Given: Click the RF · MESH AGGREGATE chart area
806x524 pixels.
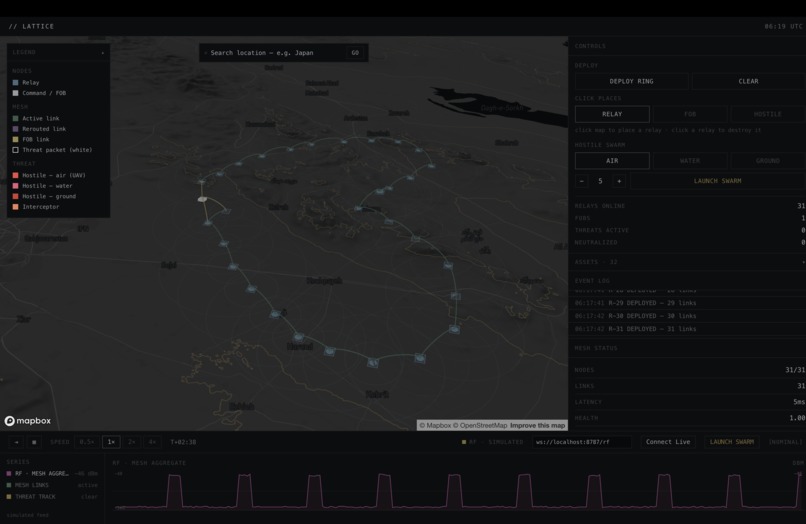Looking at the screenshot, I should click(457, 490).
